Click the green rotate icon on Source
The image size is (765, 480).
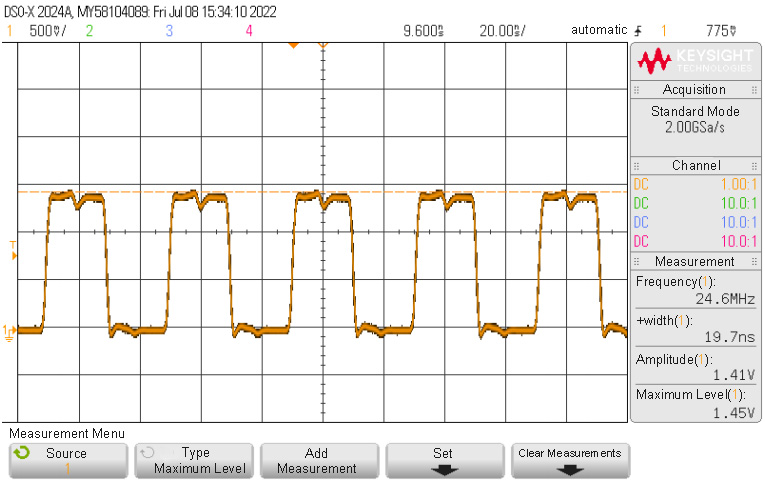[22, 453]
